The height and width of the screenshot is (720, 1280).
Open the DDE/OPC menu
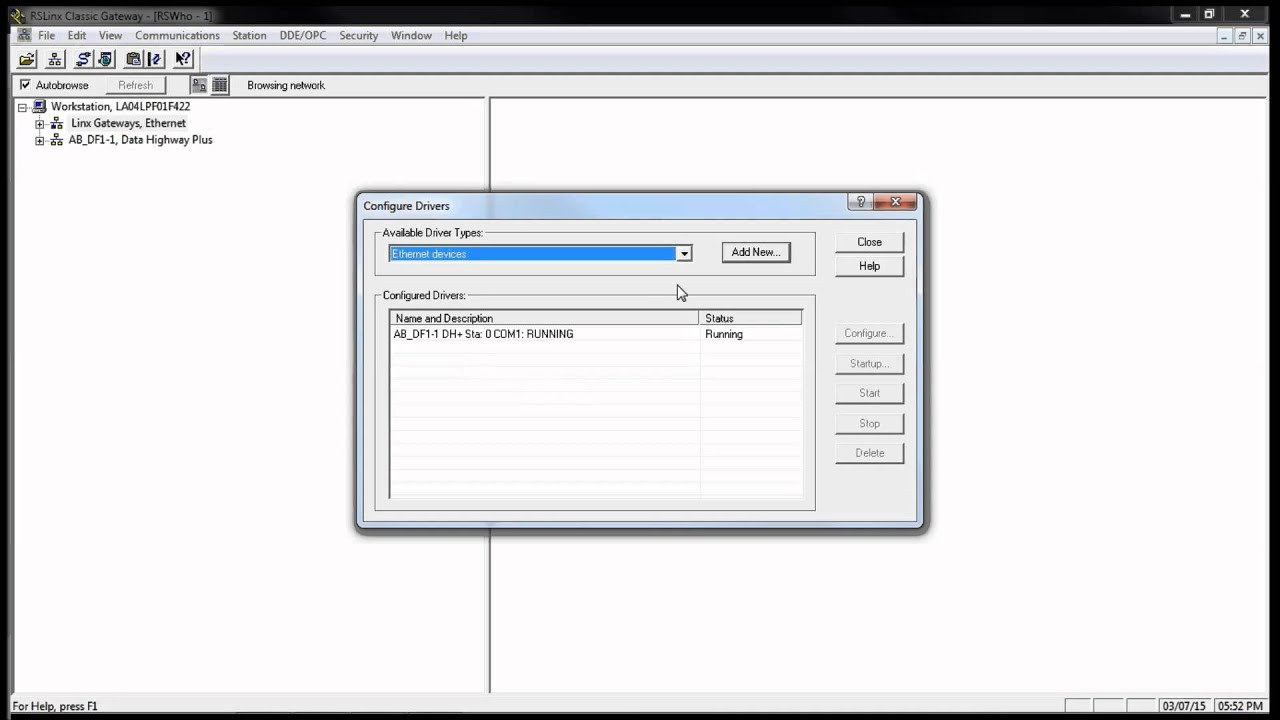click(x=303, y=35)
